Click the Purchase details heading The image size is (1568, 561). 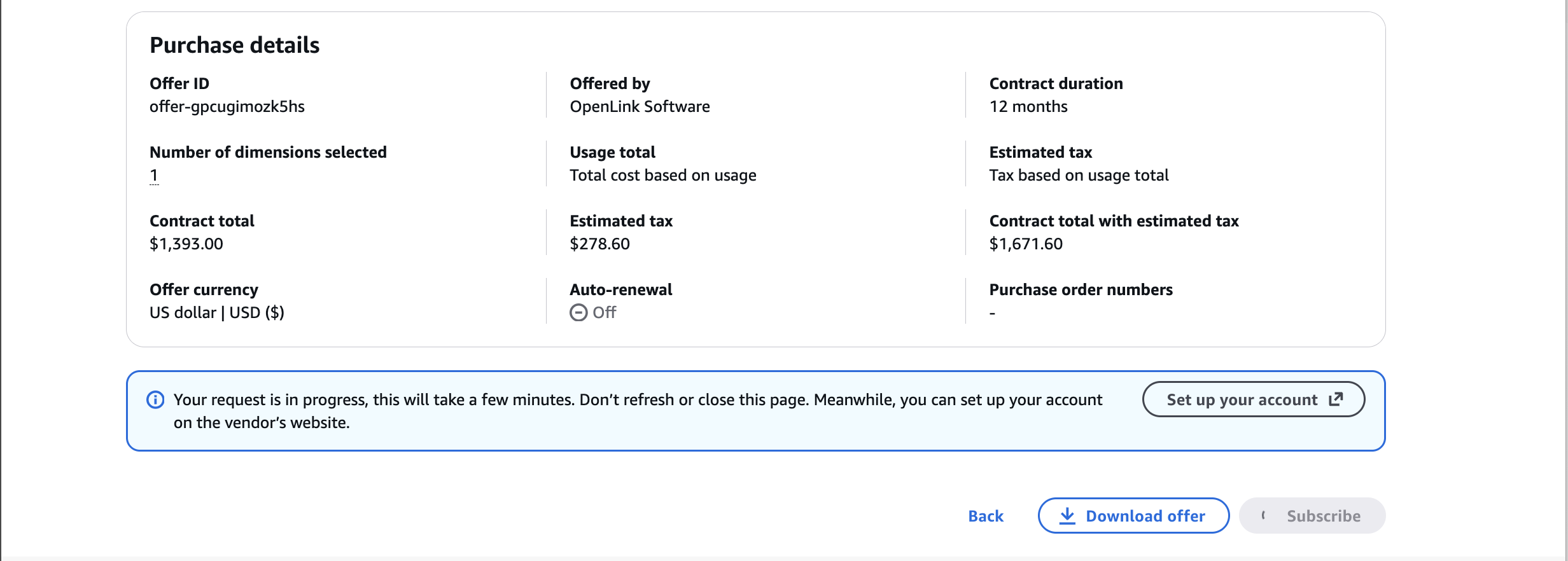pyautogui.click(x=234, y=45)
